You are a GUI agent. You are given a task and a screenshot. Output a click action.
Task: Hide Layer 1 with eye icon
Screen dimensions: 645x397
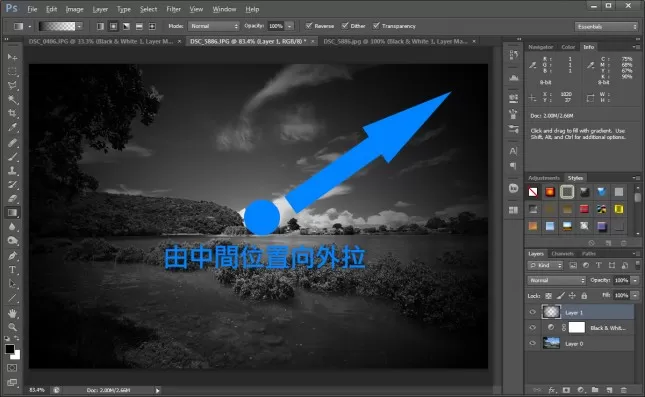533,312
